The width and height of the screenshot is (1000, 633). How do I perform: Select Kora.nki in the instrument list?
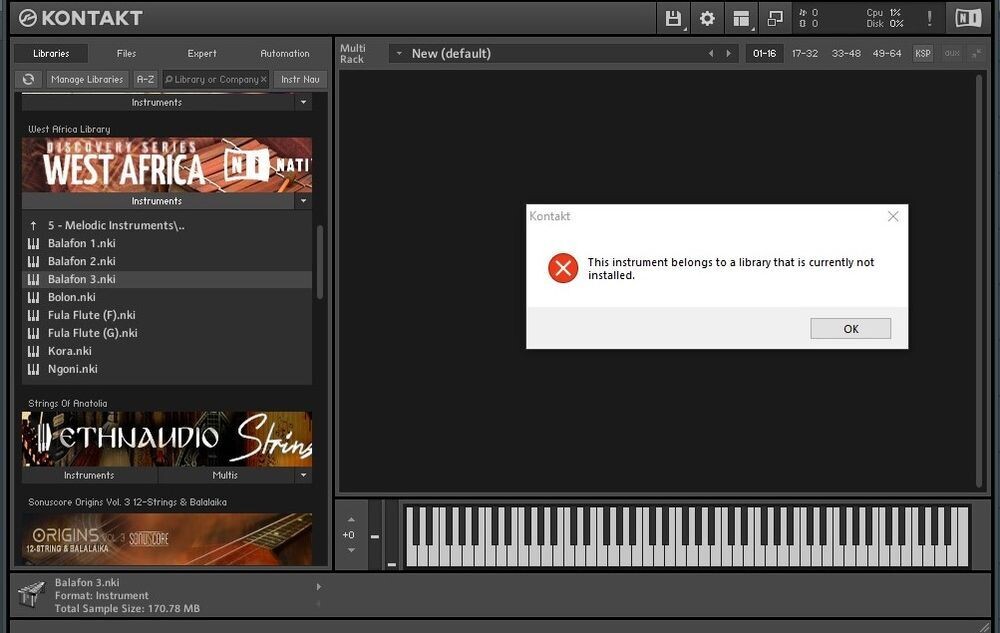tap(69, 351)
